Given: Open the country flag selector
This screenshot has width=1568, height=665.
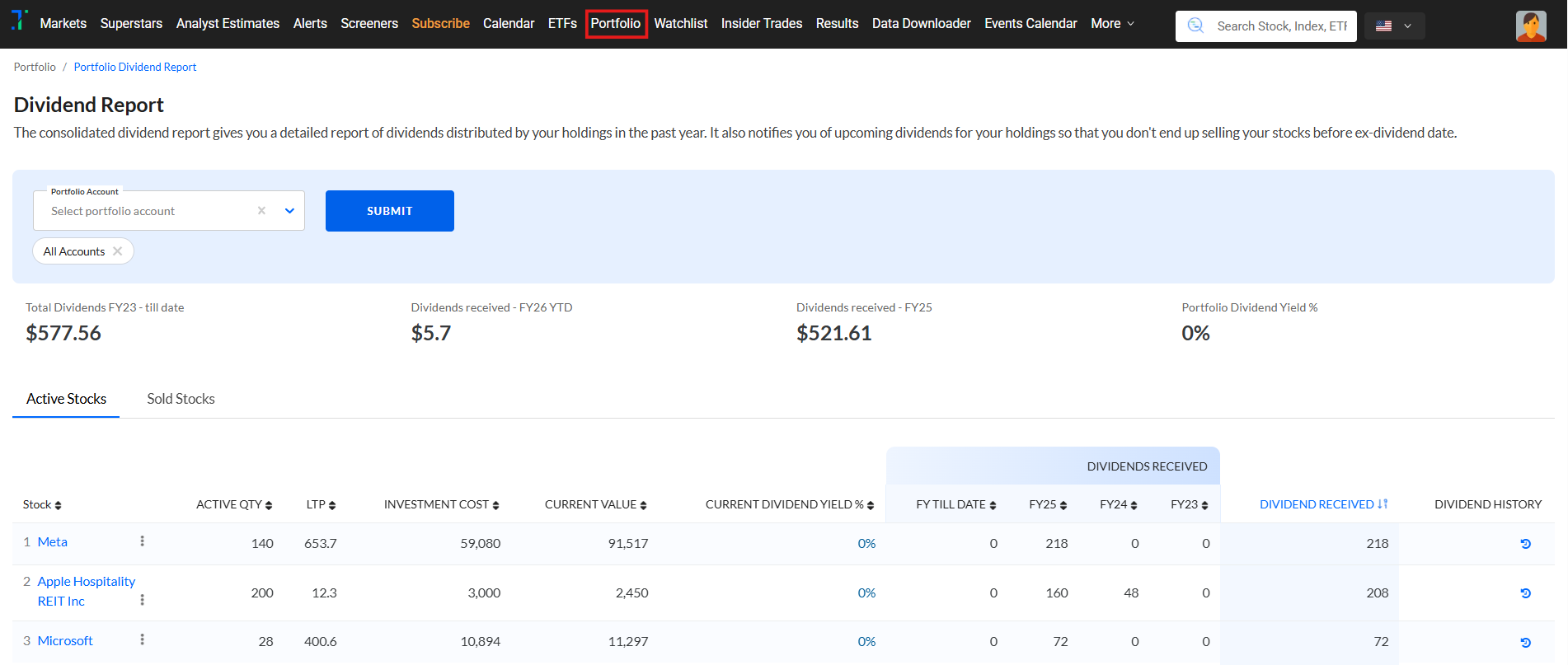Looking at the screenshot, I should [x=1394, y=26].
